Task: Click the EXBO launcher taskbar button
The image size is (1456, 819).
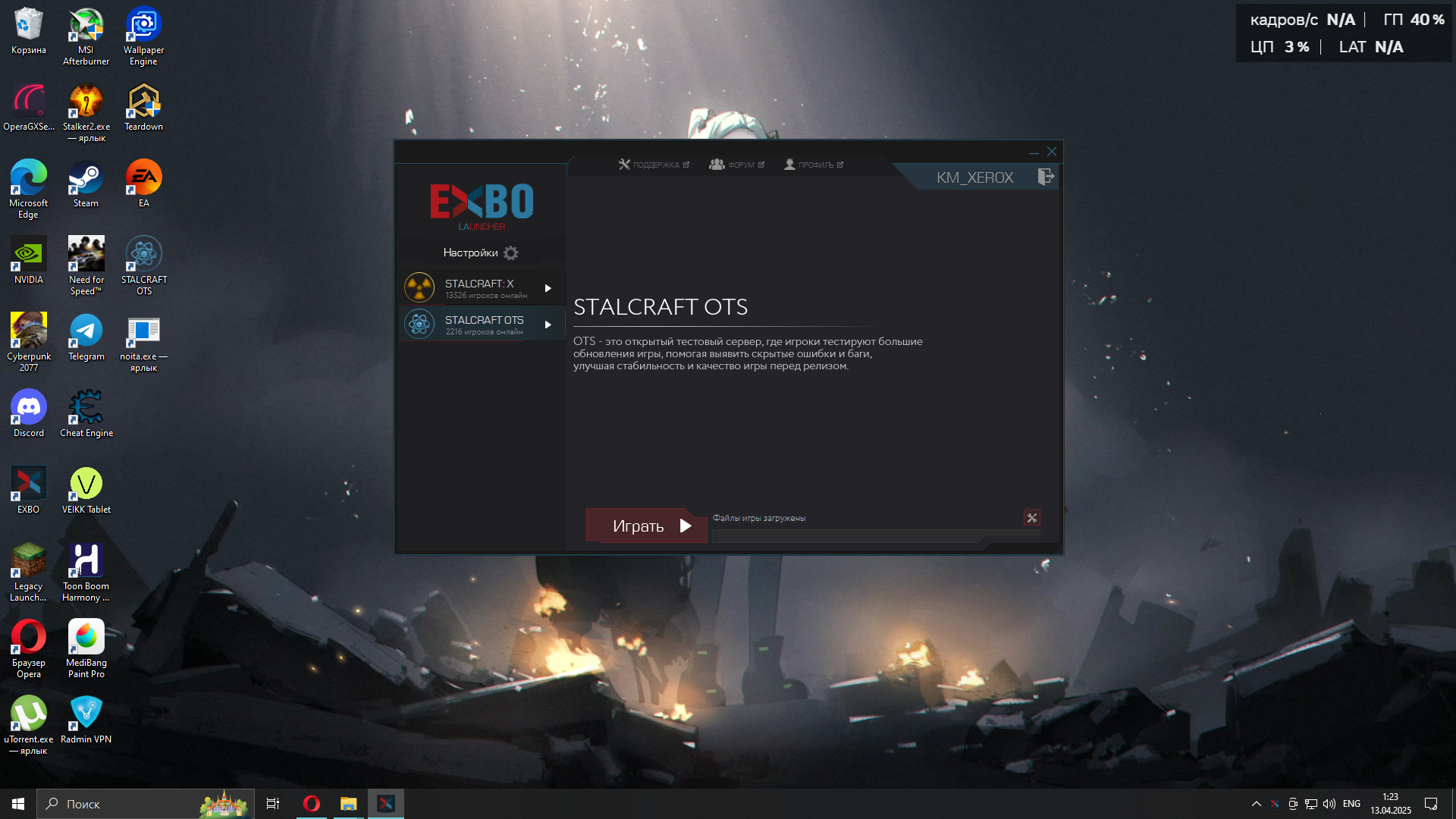Action: (x=386, y=804)
